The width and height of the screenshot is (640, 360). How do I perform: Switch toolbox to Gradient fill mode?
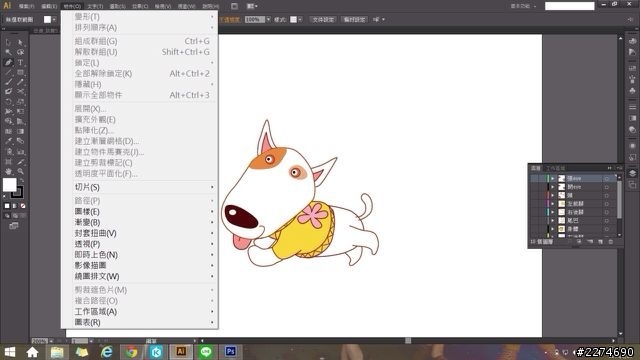15,206
